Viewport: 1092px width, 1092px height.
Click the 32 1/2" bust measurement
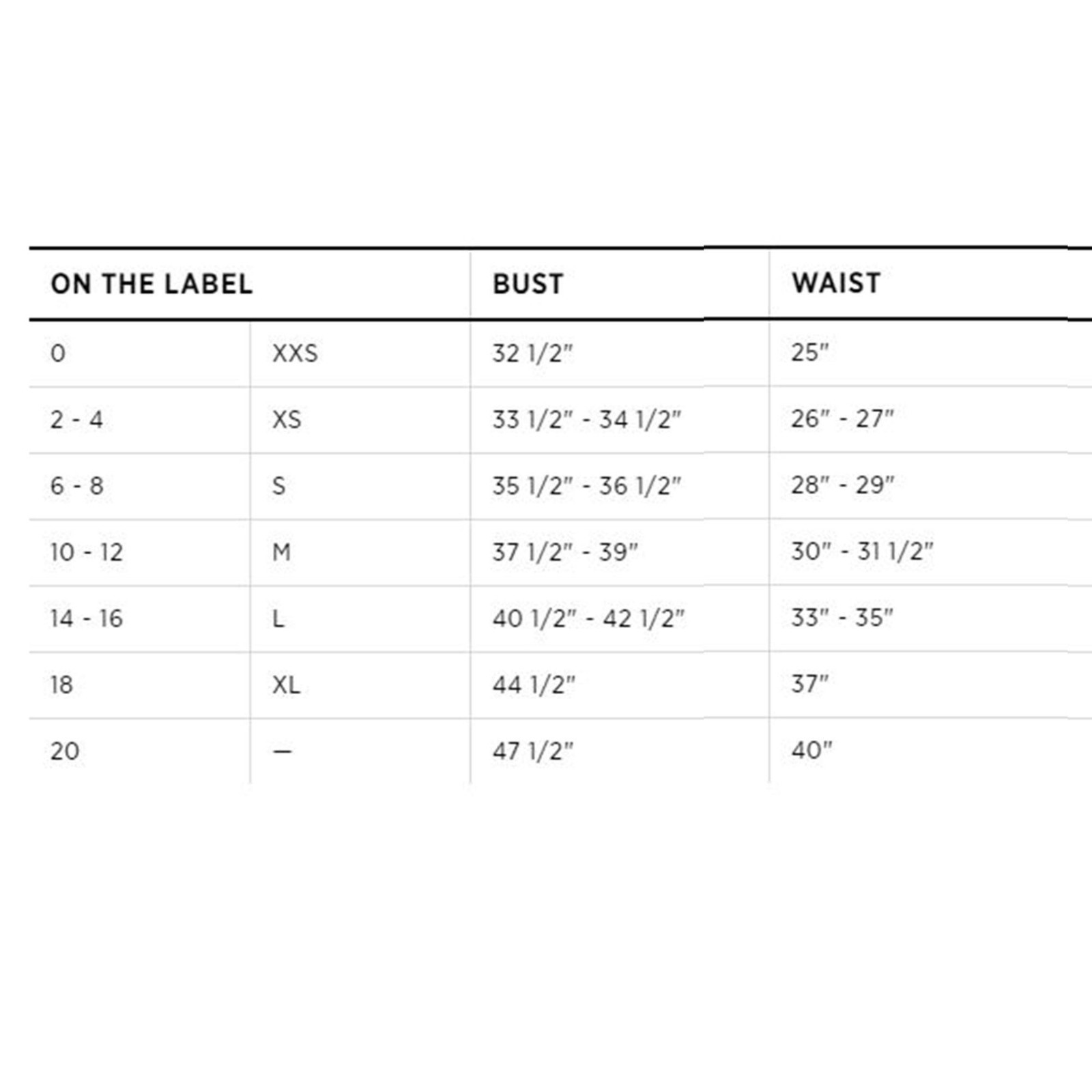533,354
